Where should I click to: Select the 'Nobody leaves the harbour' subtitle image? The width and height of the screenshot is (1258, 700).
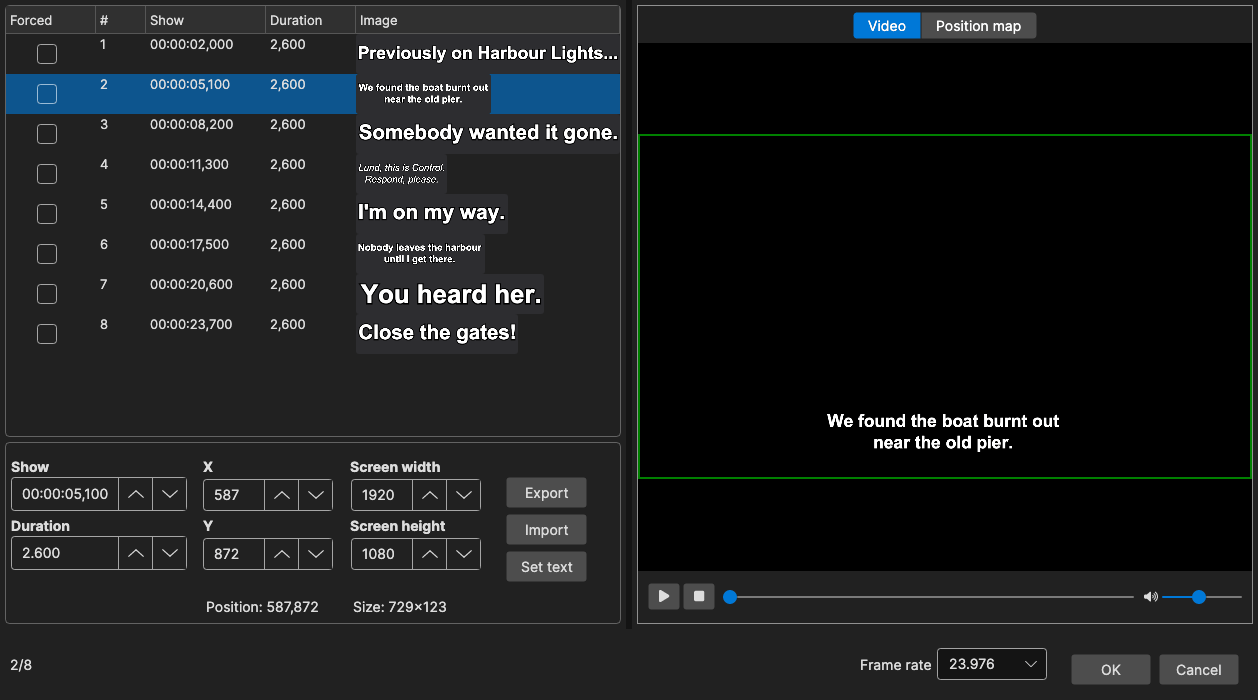click(420, 253)
